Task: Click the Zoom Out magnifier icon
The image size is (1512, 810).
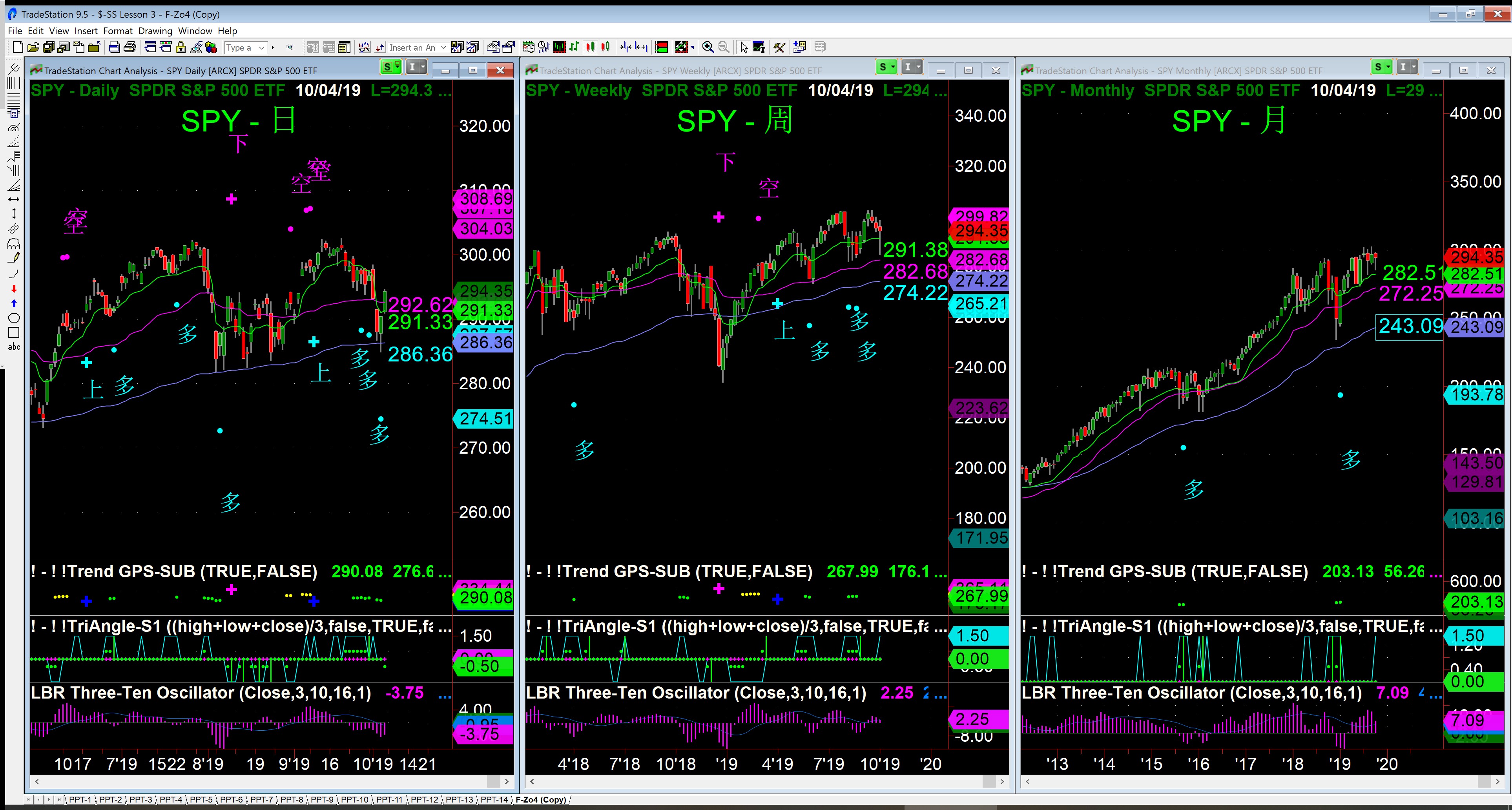Action: click(x=724, y=47)
